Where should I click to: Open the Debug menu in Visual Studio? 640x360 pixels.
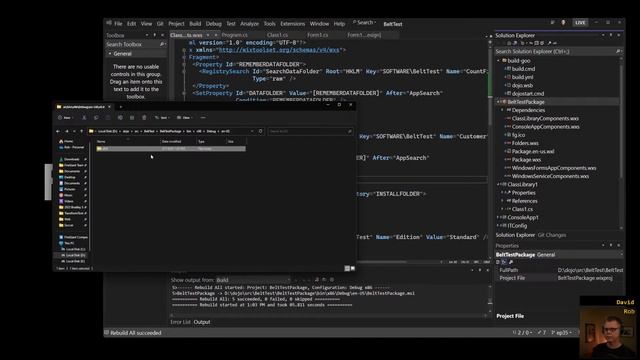(x=213, y=24)
